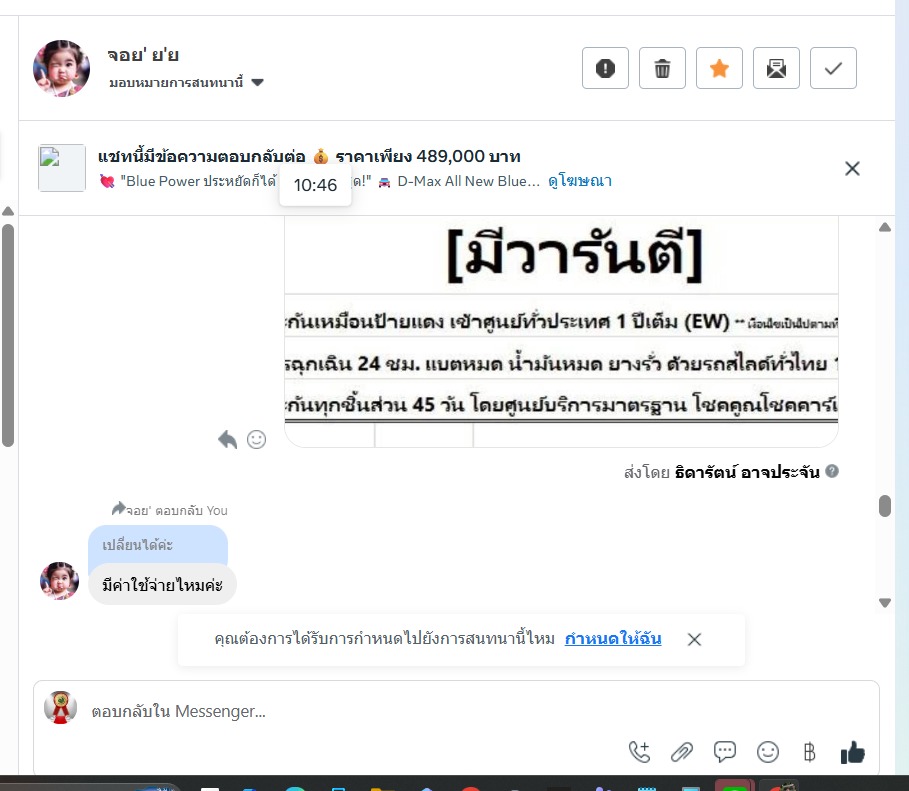Click the กำหนดให้ฉัน assign to me link

click(613, 638)
